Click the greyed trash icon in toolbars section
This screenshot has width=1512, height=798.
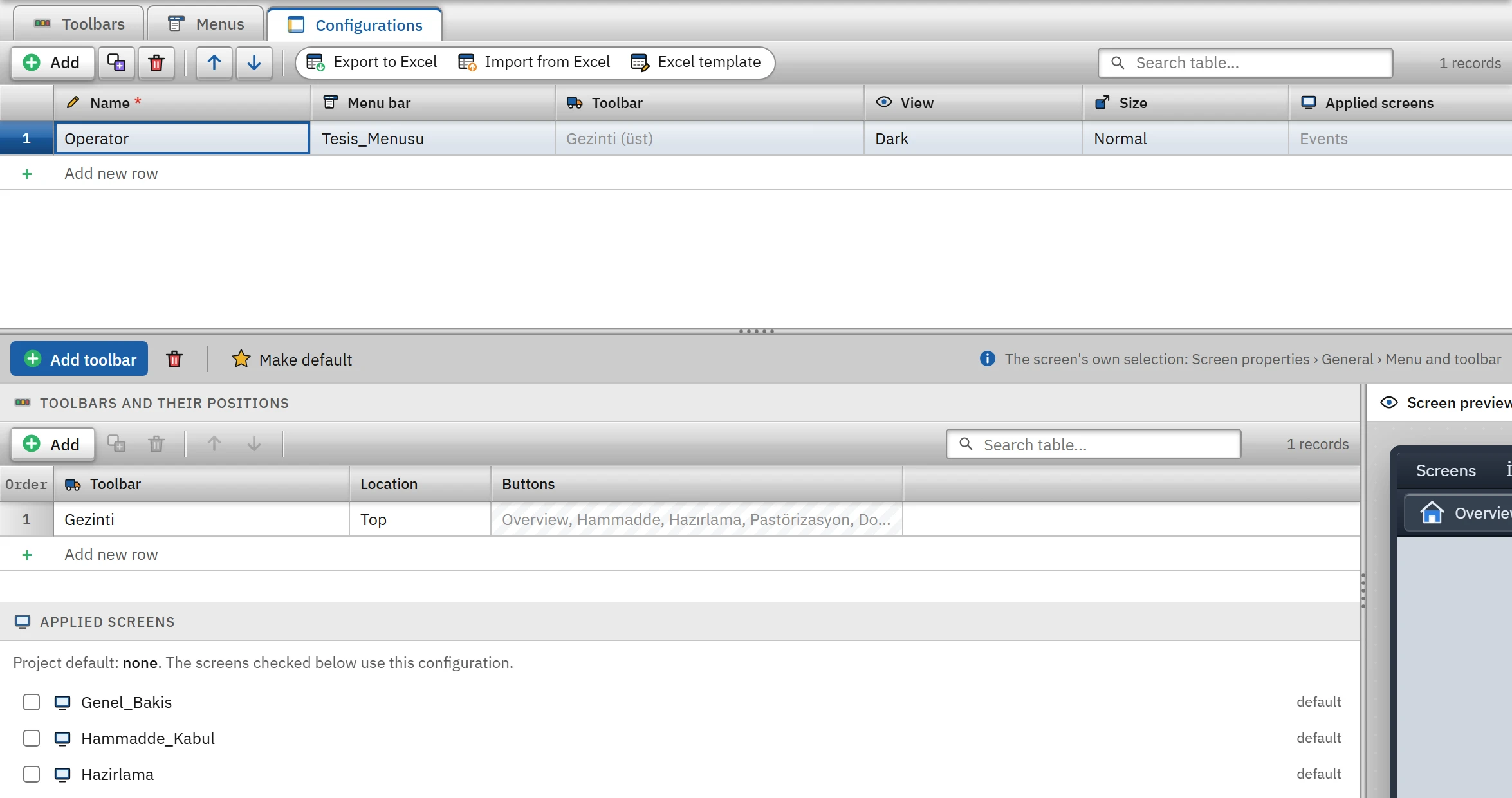[156, 444]
